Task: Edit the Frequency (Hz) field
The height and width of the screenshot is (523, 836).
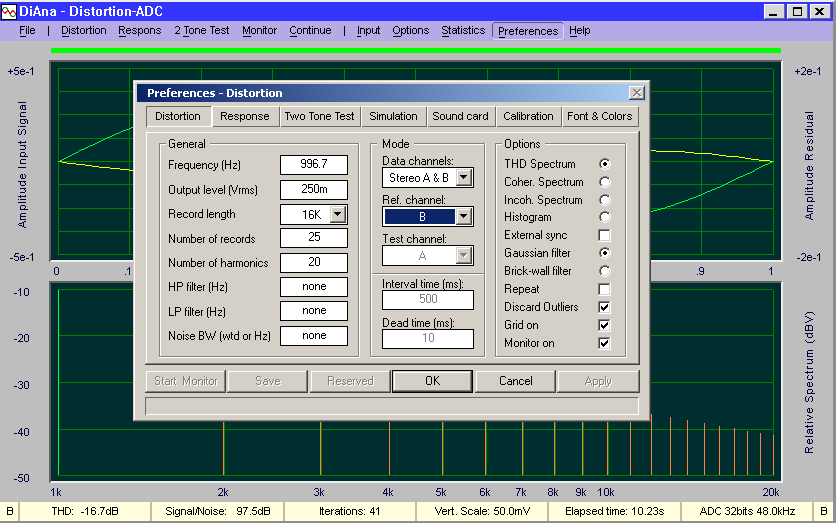Action: 314,164
